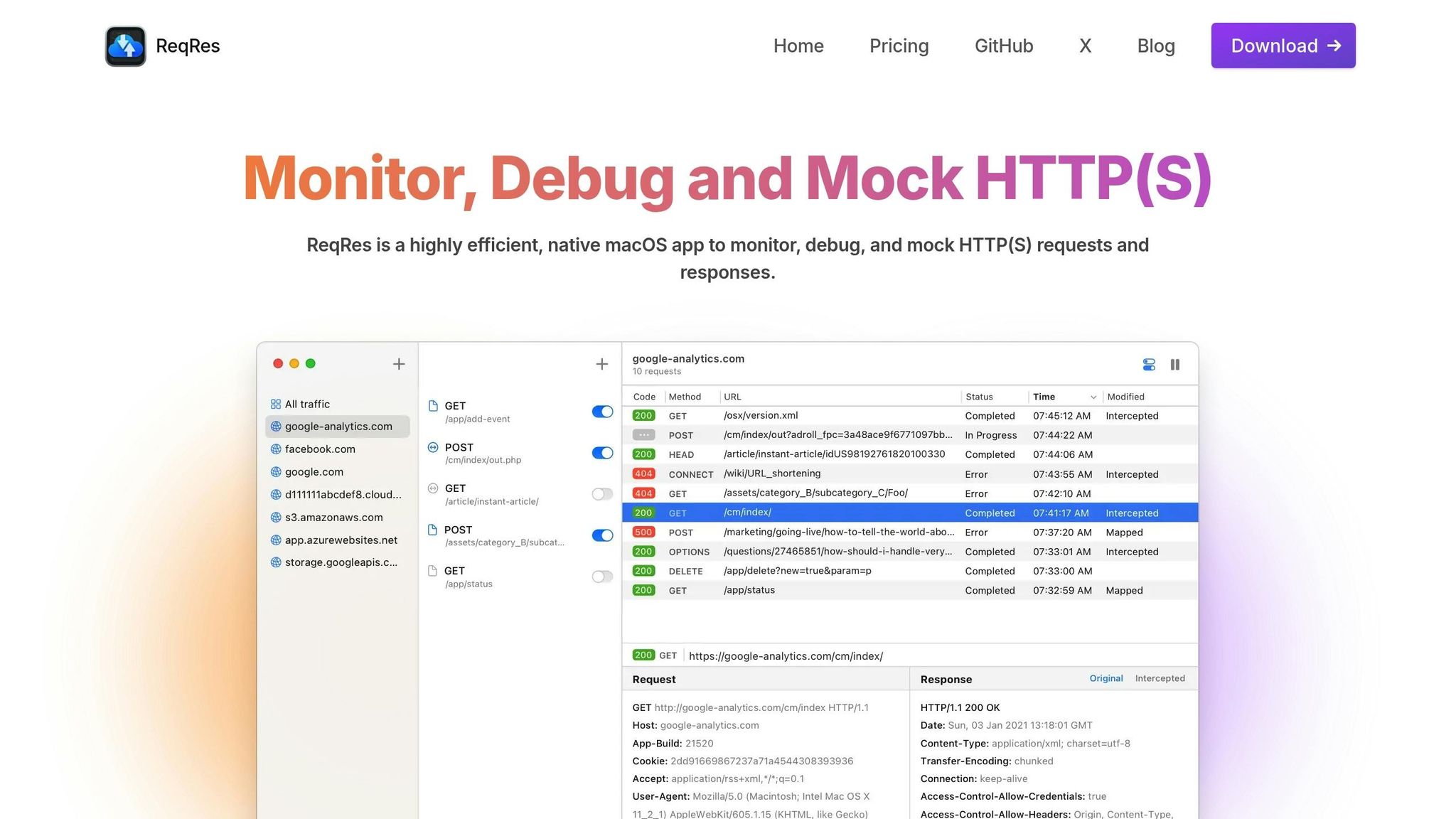The width and height of the screenshot is (1456, 819).
Task: Add a new rule with plus icon
Action: point(602,364)
